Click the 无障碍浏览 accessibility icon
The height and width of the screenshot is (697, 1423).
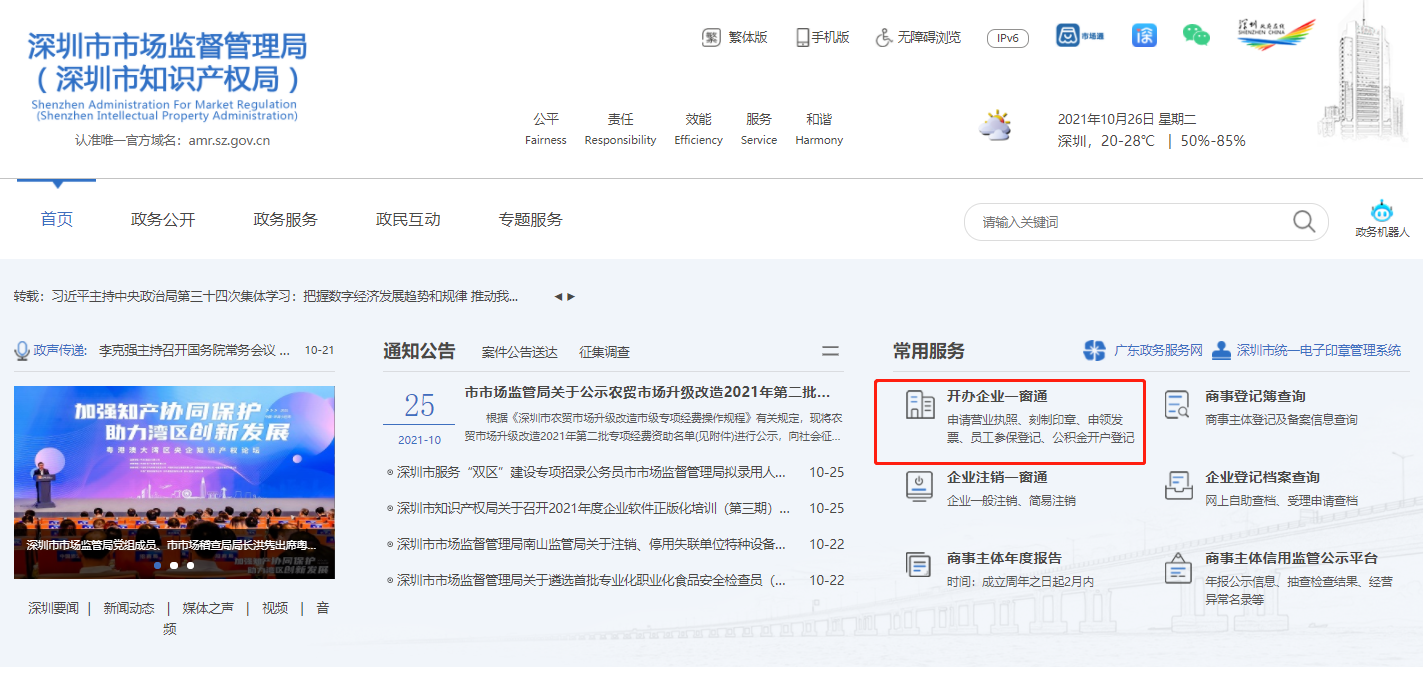[883, 37]
